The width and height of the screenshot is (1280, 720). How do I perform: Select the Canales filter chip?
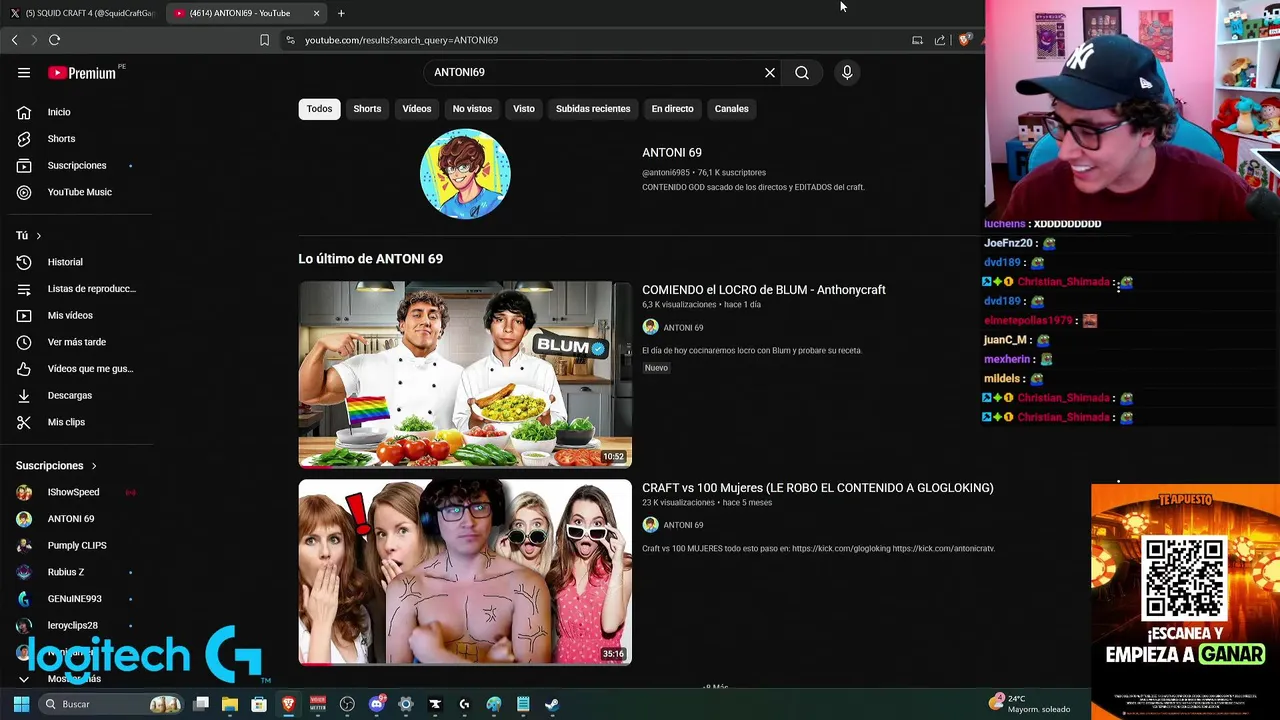coord(731,109)
